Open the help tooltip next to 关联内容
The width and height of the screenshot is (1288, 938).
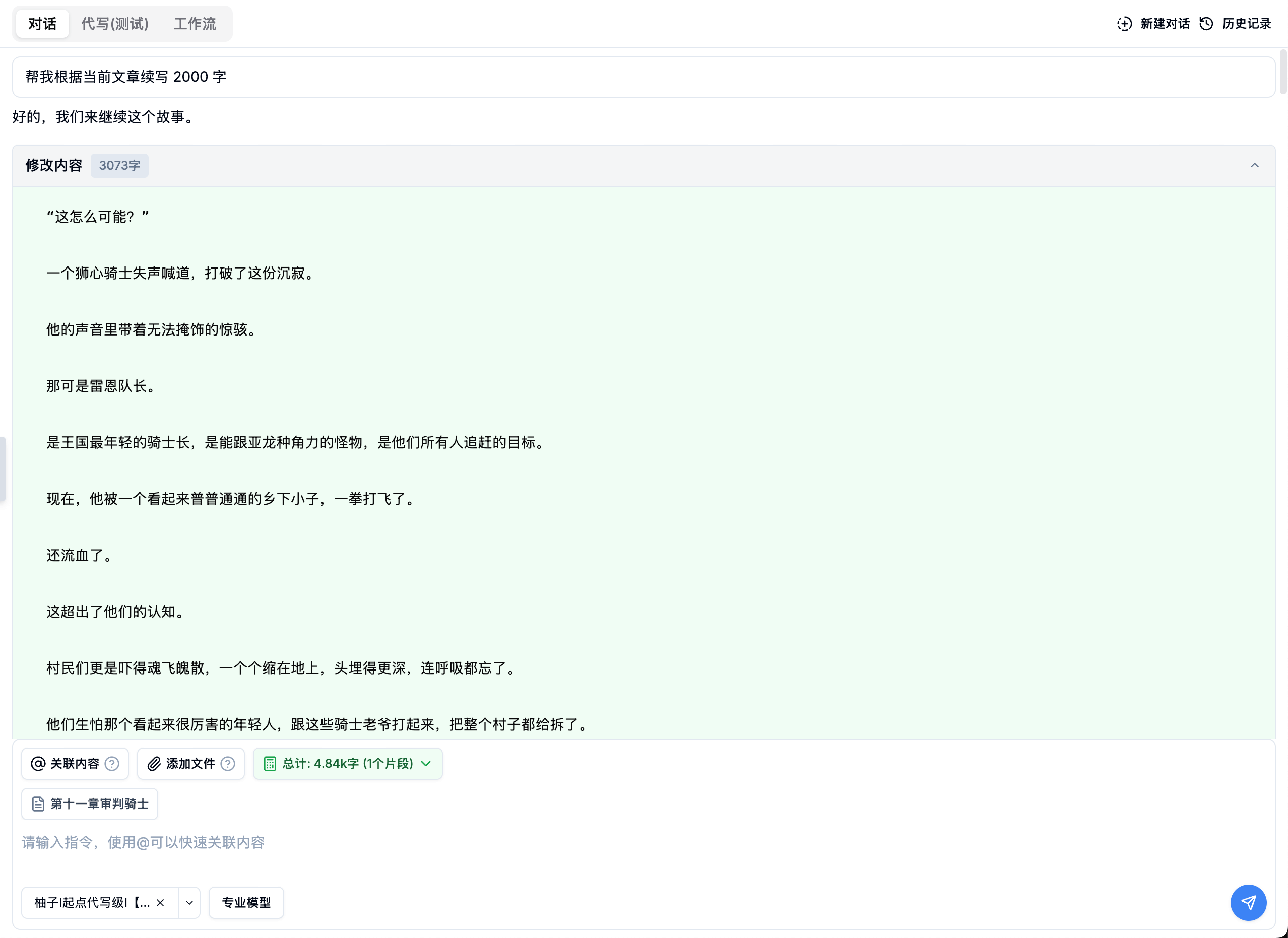[111, 764]
